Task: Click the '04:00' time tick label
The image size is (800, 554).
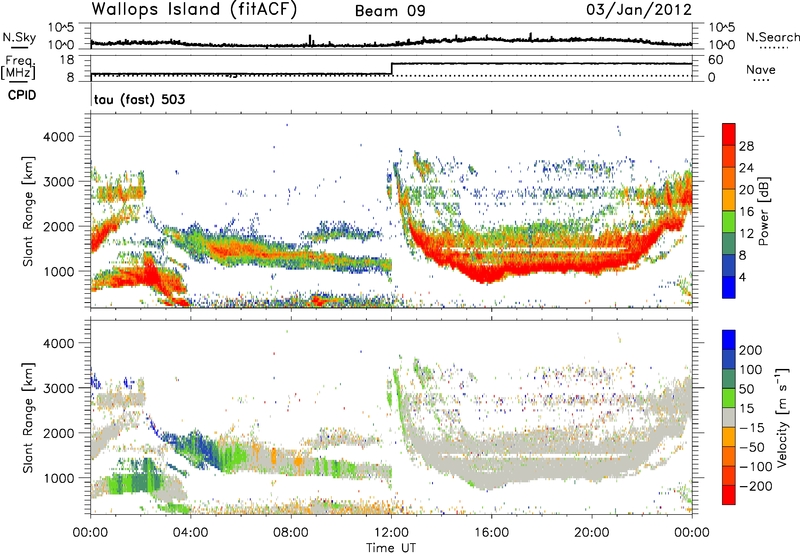Action: (x=190, y=533)
